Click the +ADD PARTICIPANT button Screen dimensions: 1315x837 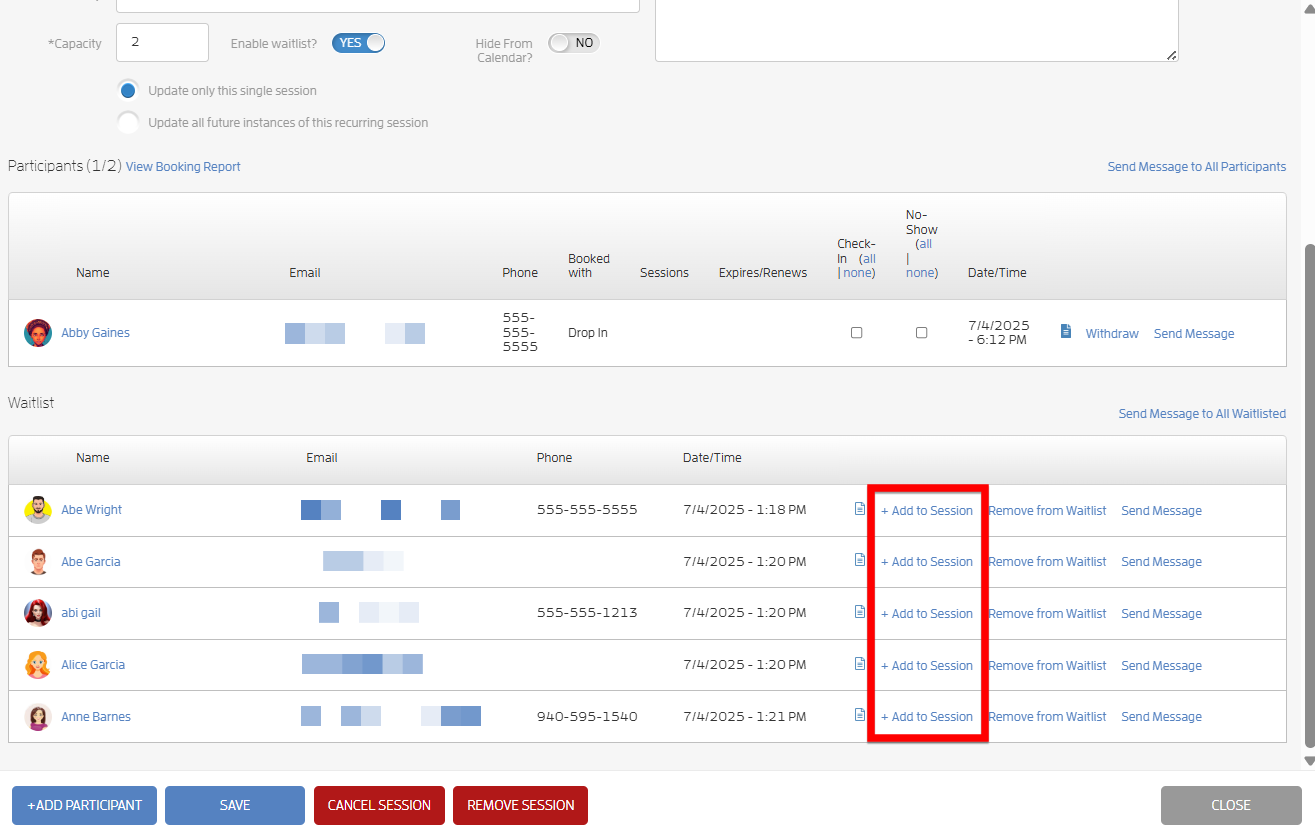pyautogui.click(x=84, y=805)
